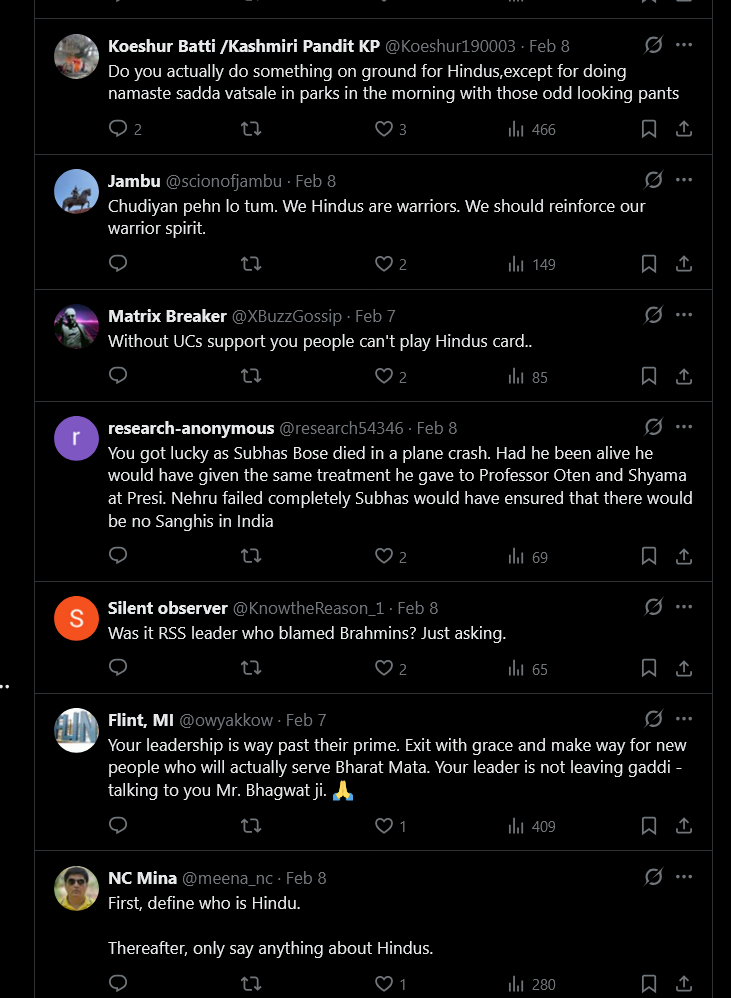Screen dimensions: 731x998
Task: Open research-anonymous display name link
Action: [190, 428]
